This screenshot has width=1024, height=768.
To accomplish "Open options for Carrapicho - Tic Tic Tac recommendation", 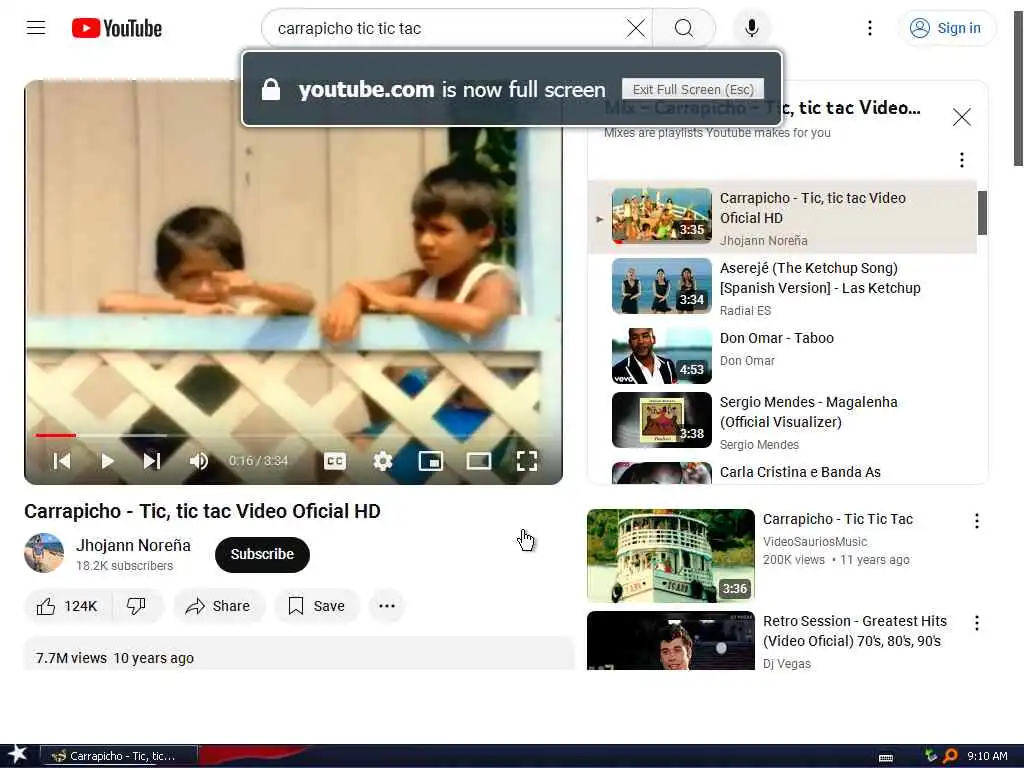I will point(976,520).
